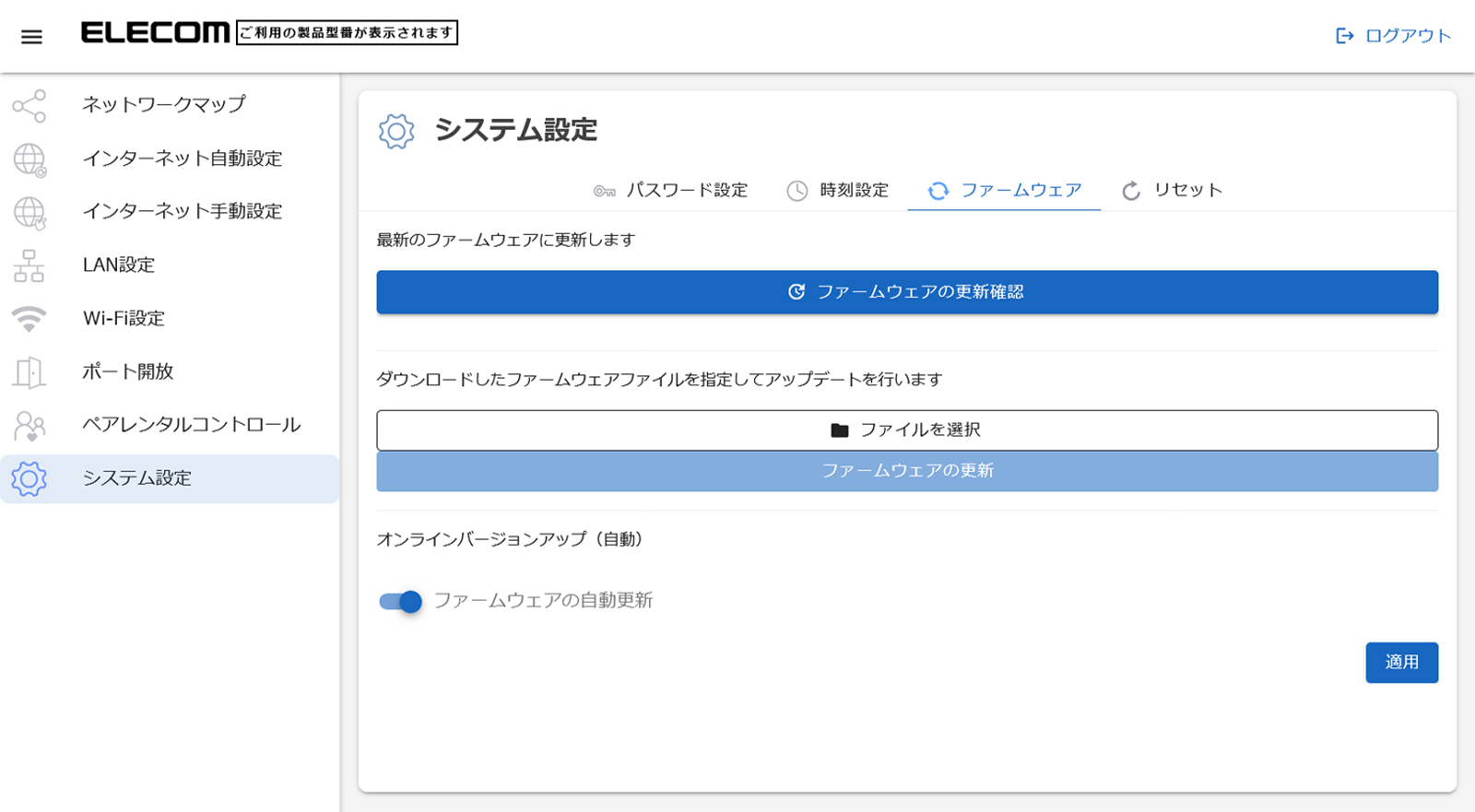Click the network map share icon

pos(29,106)
